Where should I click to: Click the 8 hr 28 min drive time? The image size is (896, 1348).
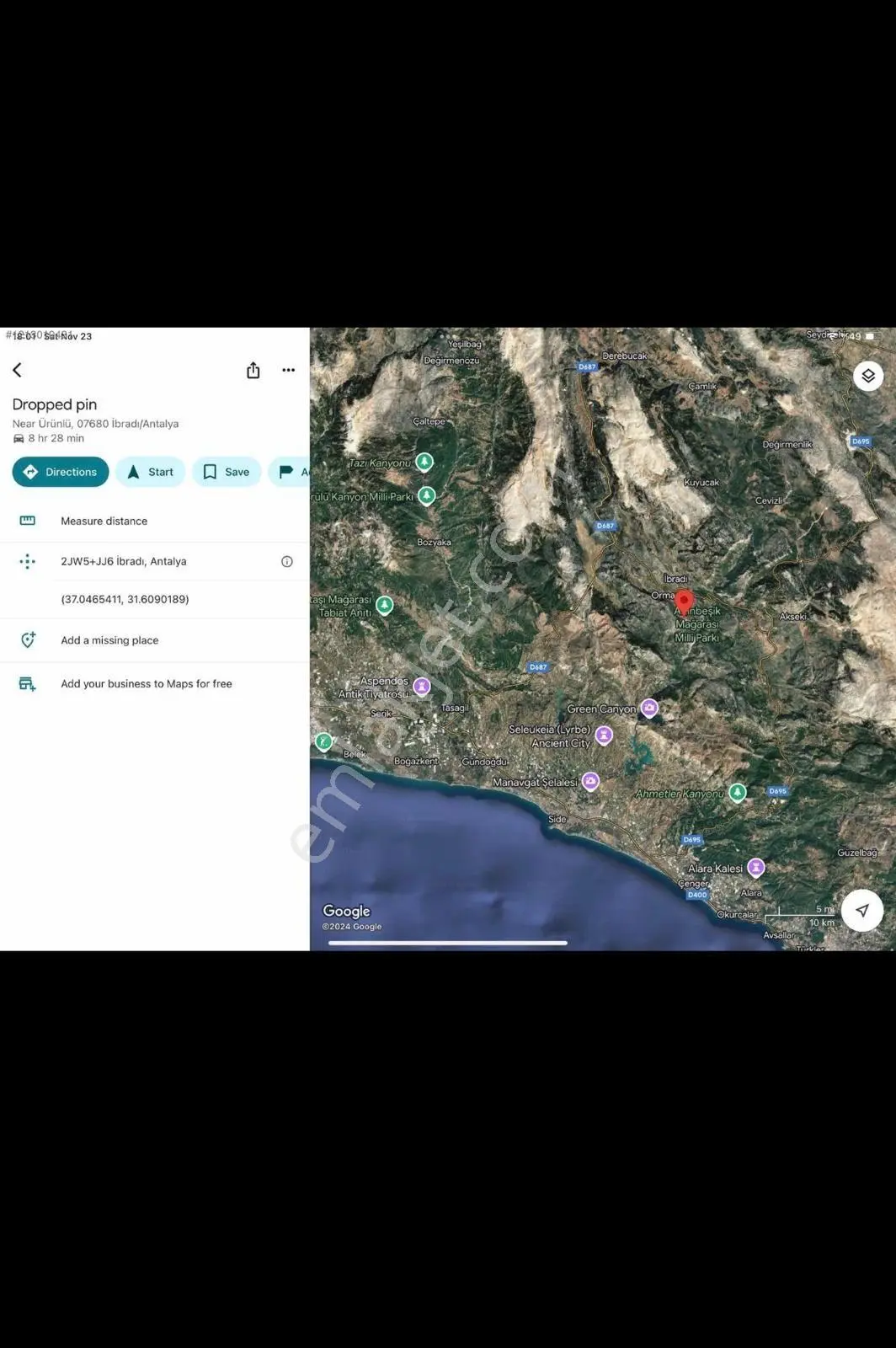[x=56, y=438]
